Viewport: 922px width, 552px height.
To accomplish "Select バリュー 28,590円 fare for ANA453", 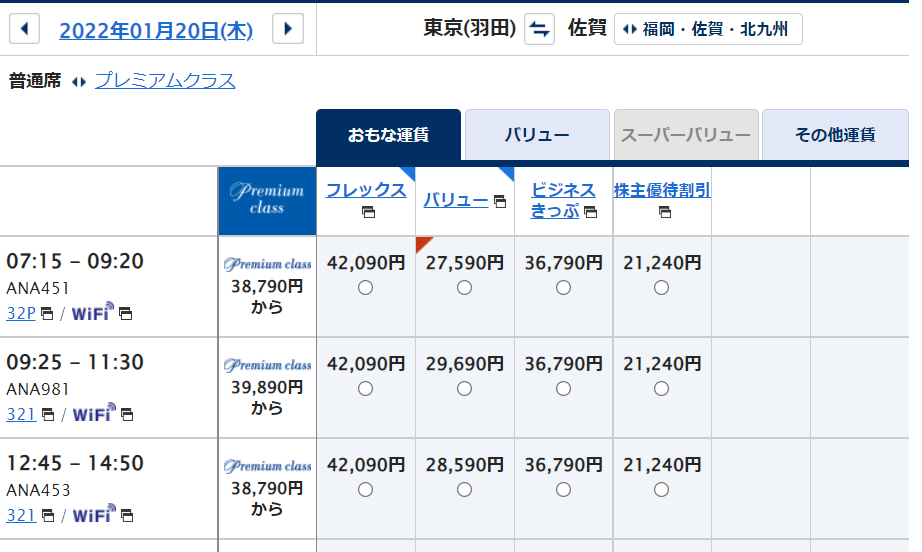I will [x=465, y=490].
